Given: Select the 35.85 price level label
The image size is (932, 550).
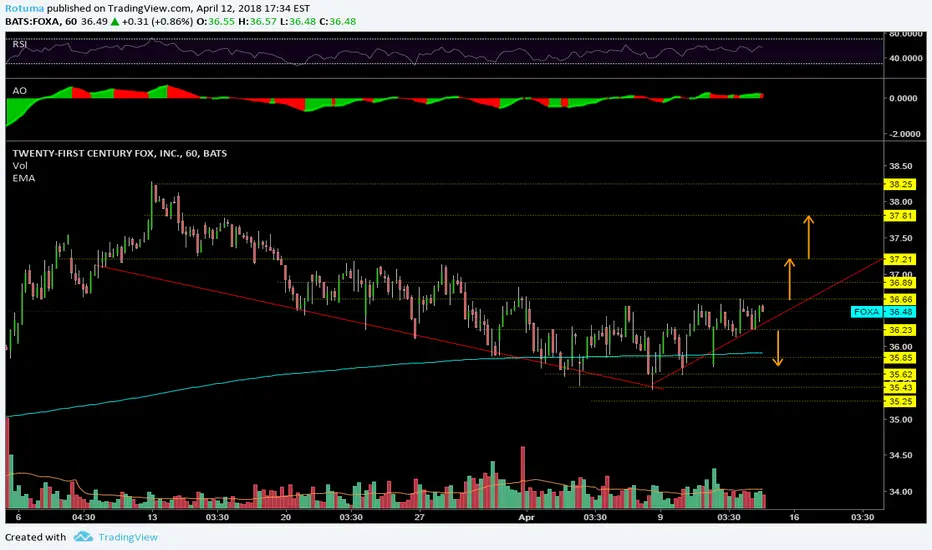Looking at the screenshot, I should click(x=900, y=358).
